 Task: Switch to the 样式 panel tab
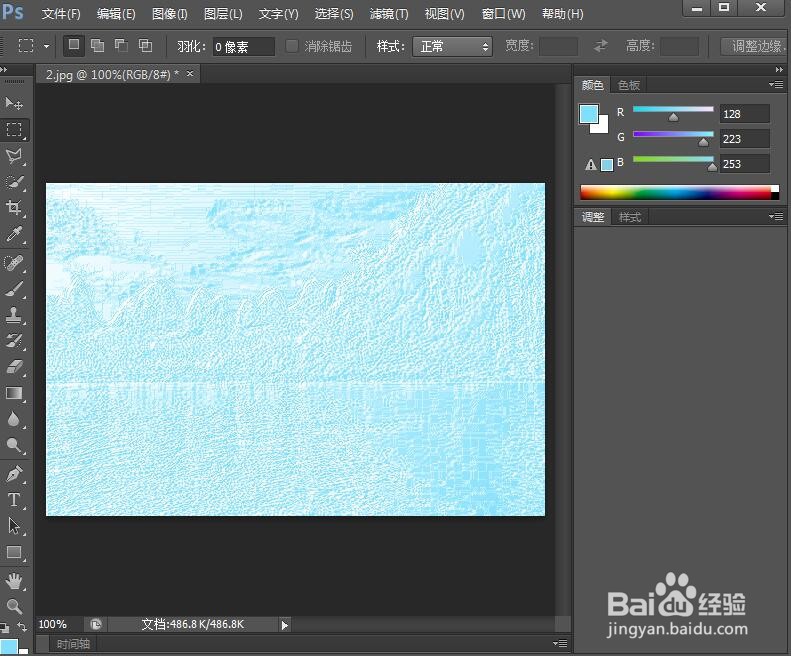[630, 217]
